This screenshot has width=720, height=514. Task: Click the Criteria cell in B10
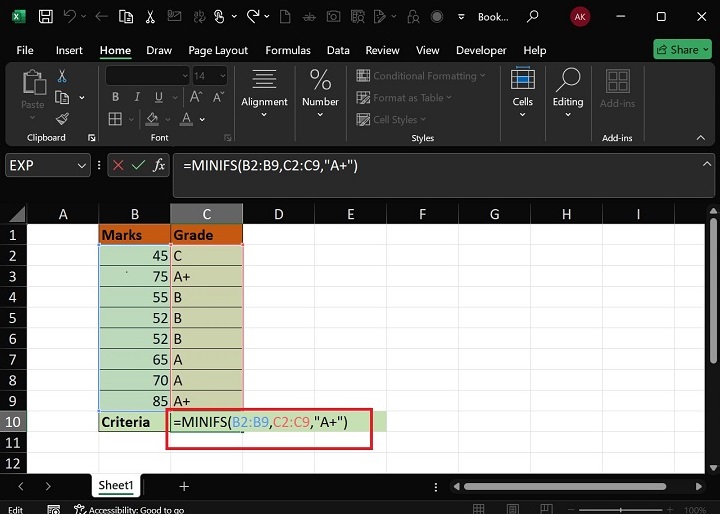click(135, 422)
